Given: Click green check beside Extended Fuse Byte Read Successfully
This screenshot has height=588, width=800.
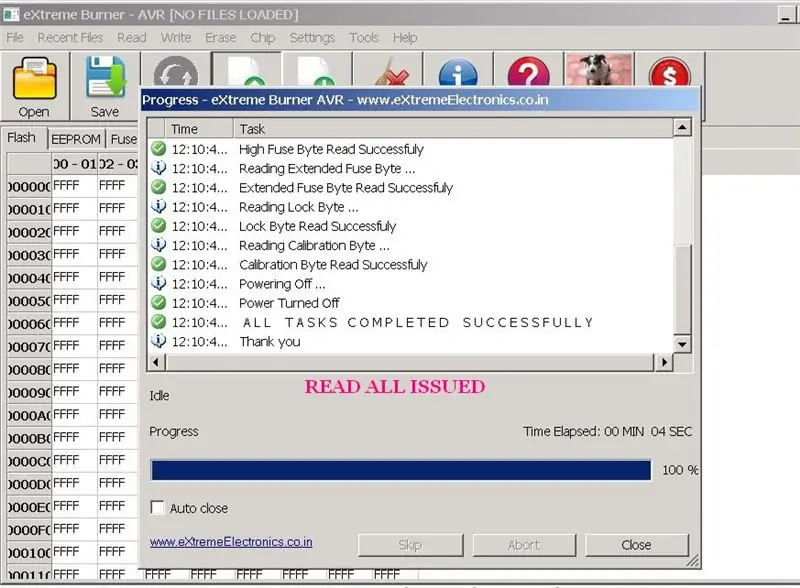Looking at the screenshot, I should pos(159,187).
